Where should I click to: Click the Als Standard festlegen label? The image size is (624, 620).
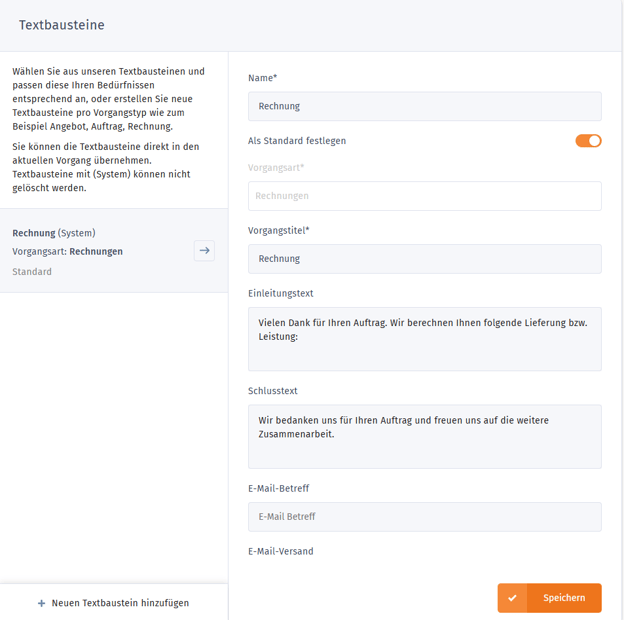point(297,141)
